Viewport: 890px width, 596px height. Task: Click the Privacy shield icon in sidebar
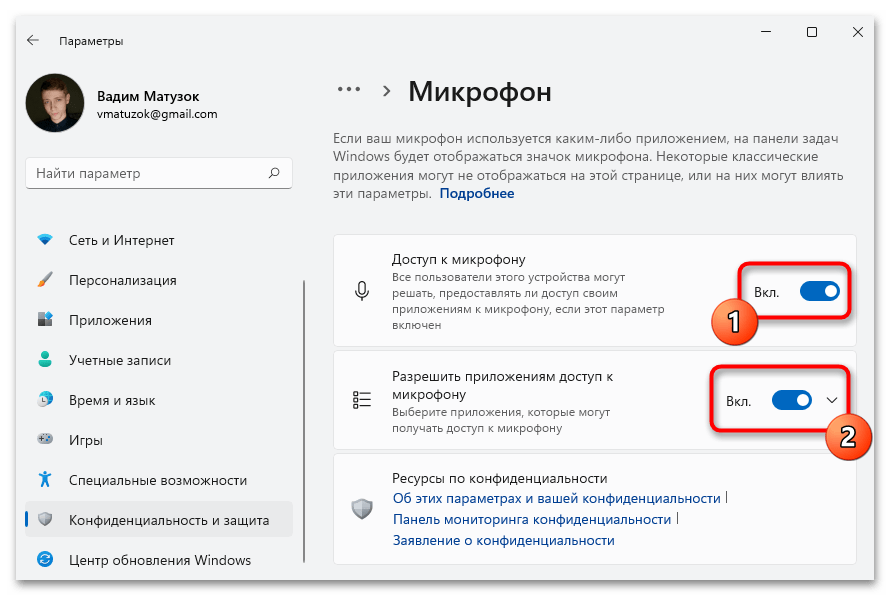(45, 519)
